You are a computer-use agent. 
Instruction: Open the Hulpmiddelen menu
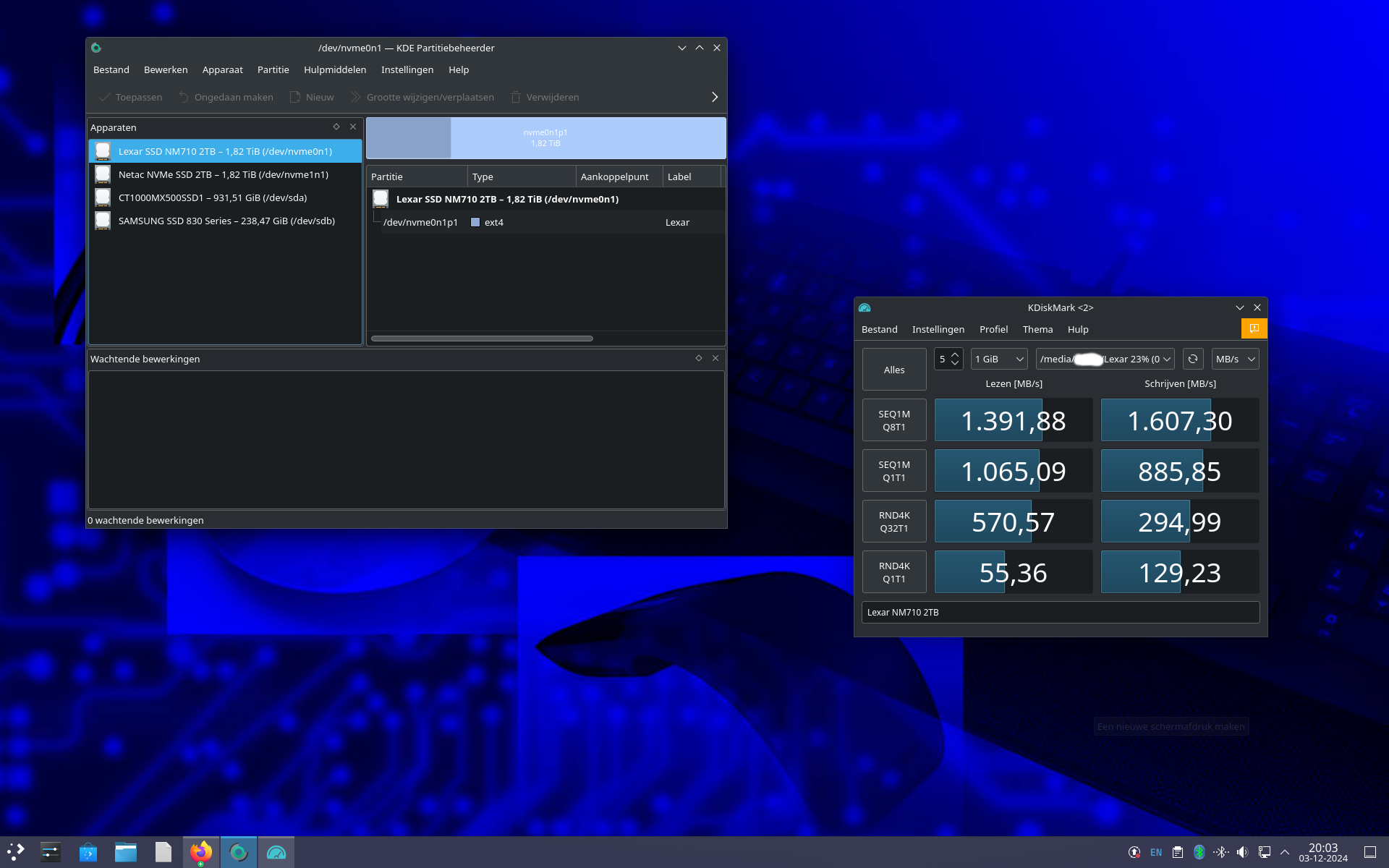pyautogui.click(x=335, y=69)
